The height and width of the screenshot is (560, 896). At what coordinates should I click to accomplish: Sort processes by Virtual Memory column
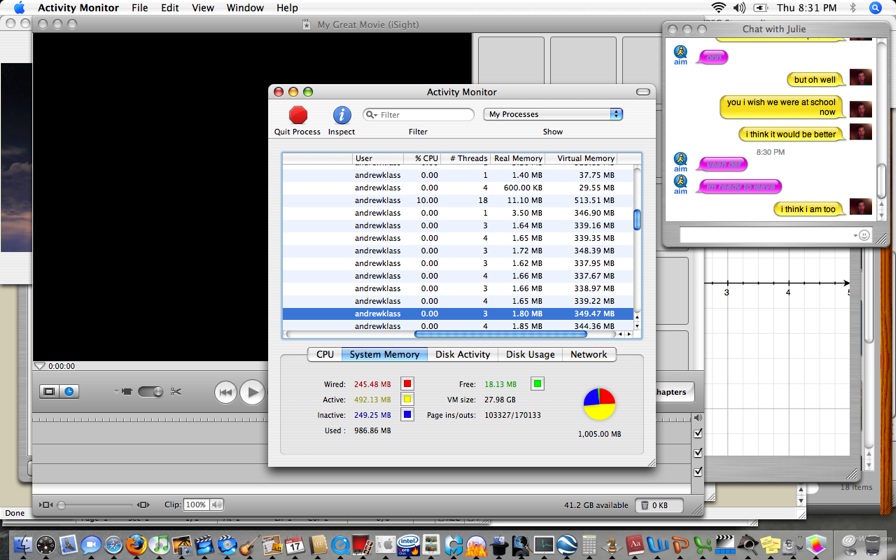click(581, 158)
